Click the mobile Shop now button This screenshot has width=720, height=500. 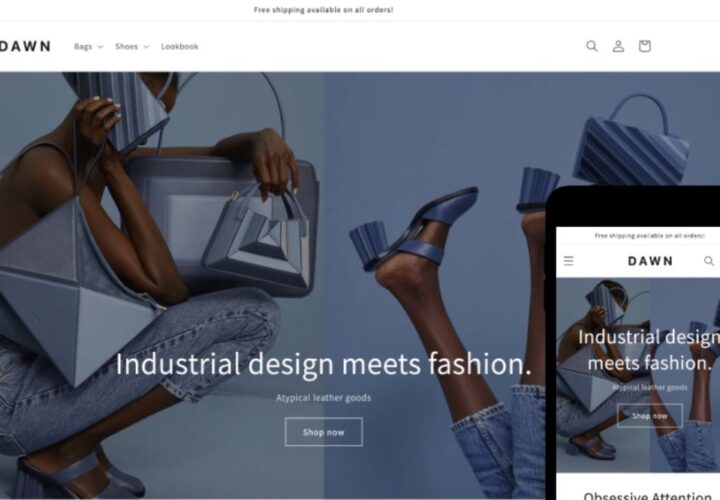649,416
